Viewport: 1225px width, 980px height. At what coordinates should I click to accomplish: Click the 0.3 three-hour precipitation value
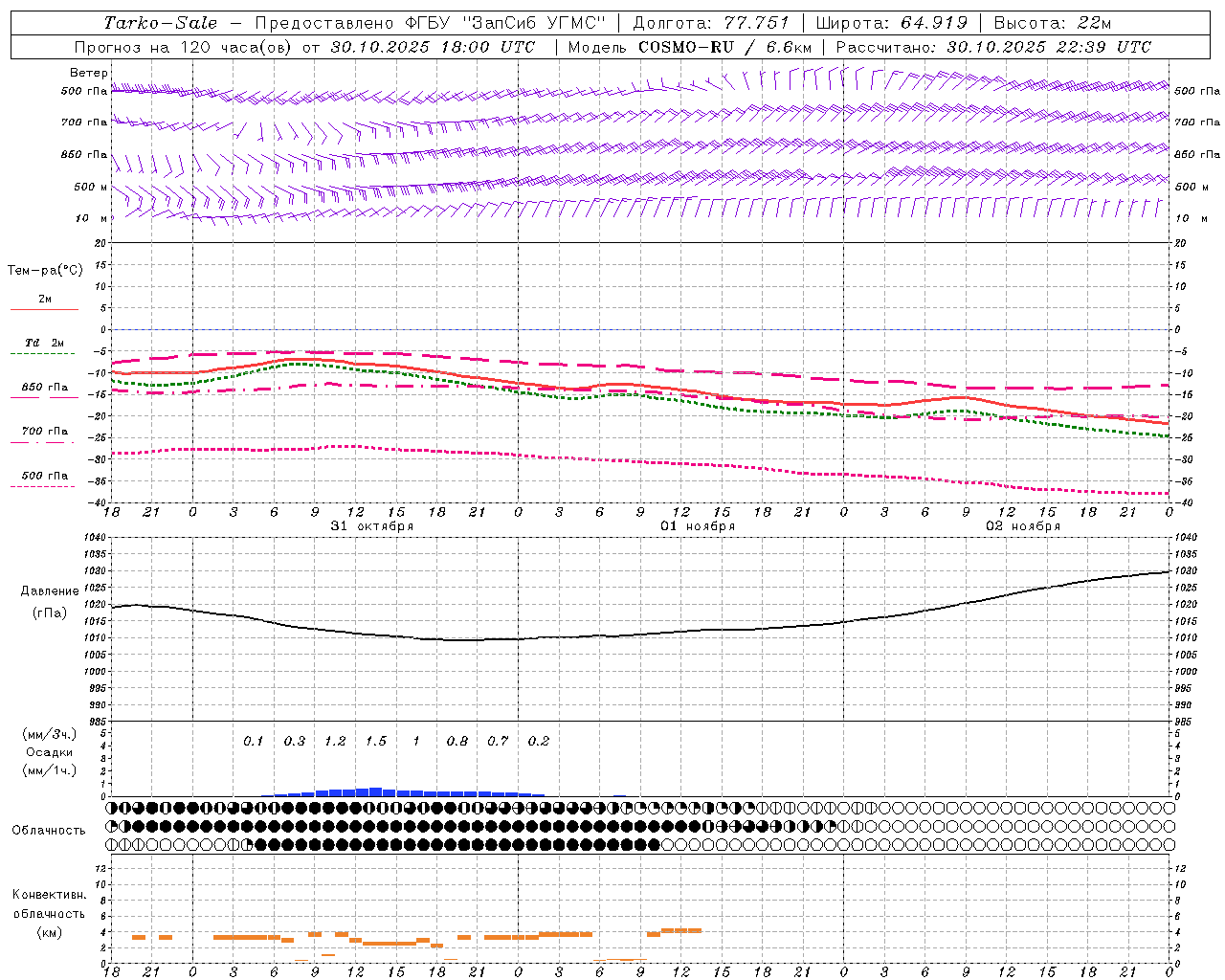pos(294,742)
